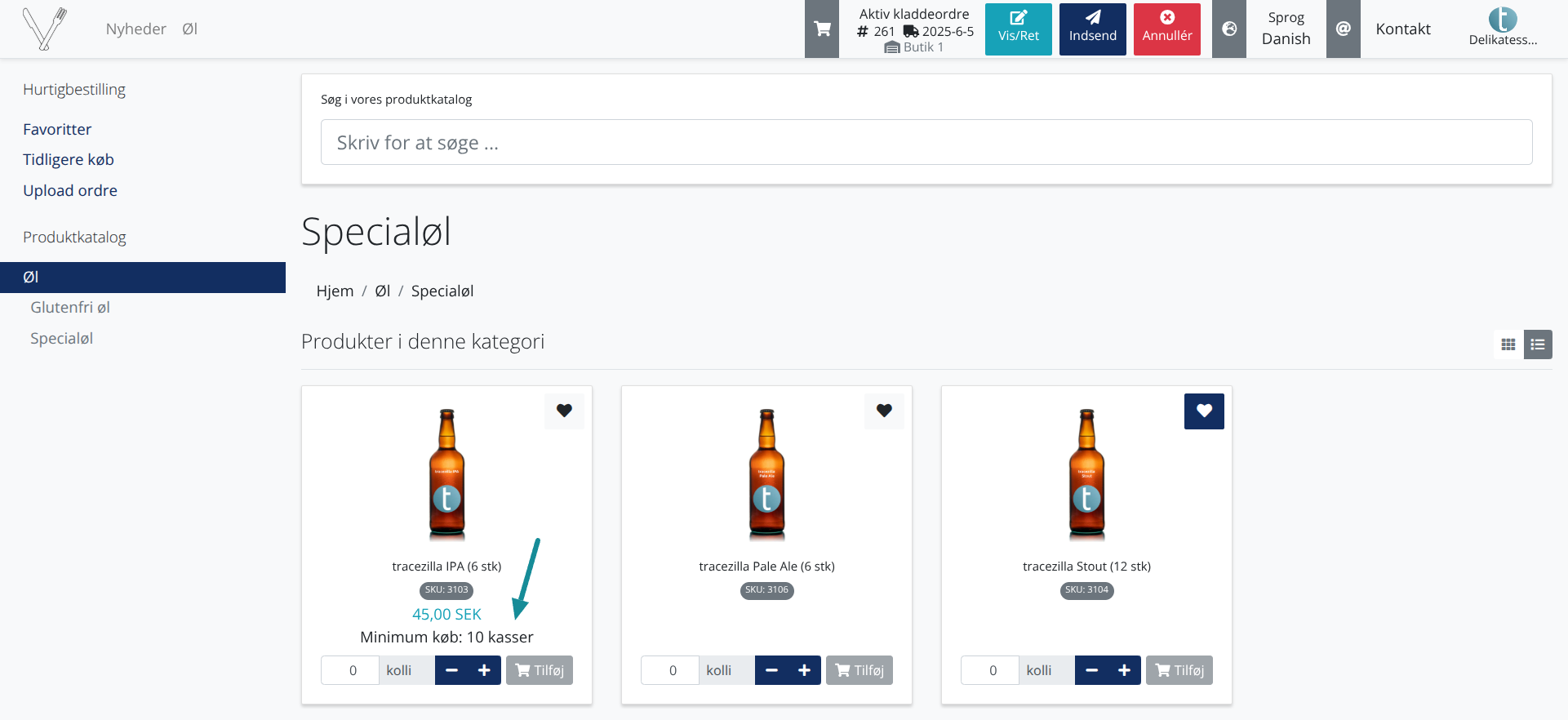This screenshot has height=720, width=1568.
Task: Open the globe language icon
Action: pyautogui.click(x=1228, y=29)
